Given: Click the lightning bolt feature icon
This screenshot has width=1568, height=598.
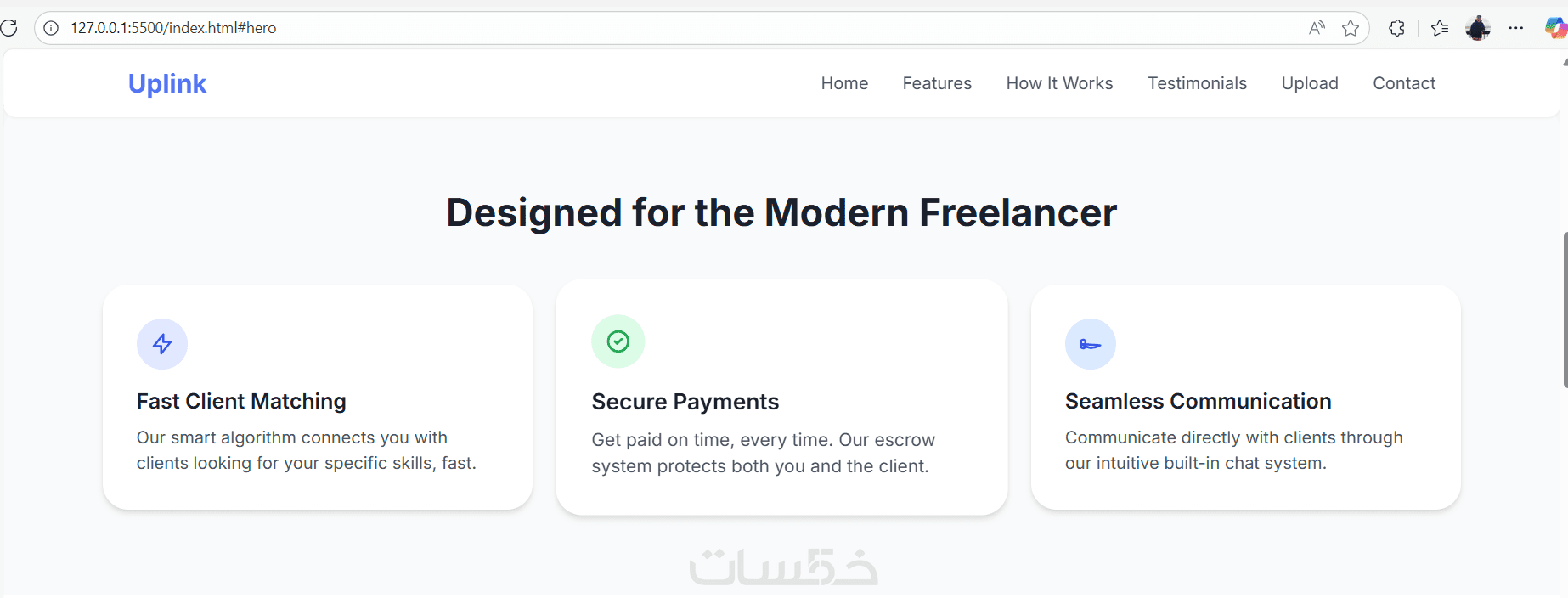Looking at the screenshot, I should (162, 344).
